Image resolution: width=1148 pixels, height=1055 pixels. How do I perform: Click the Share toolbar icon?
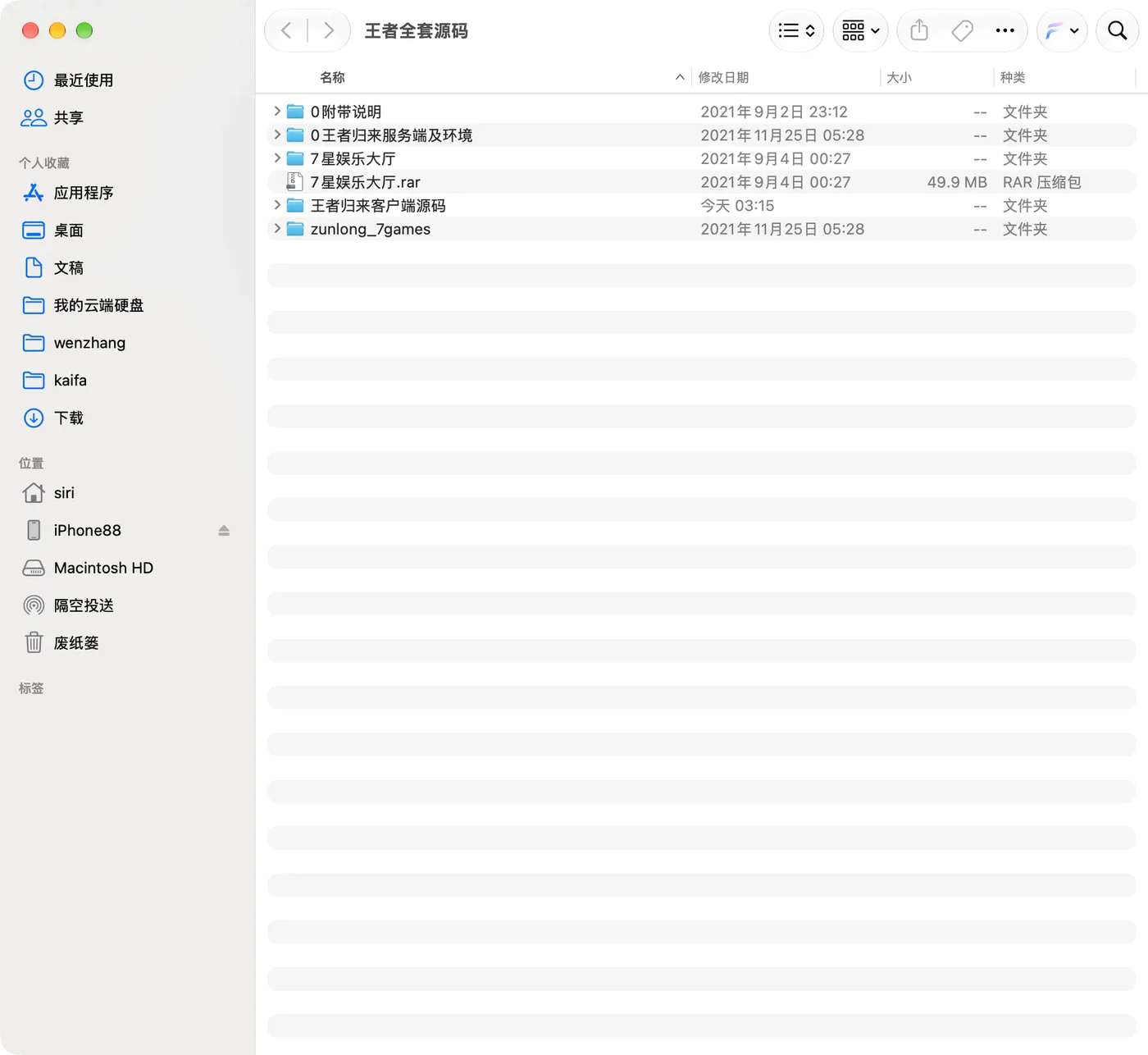[919, 30]
